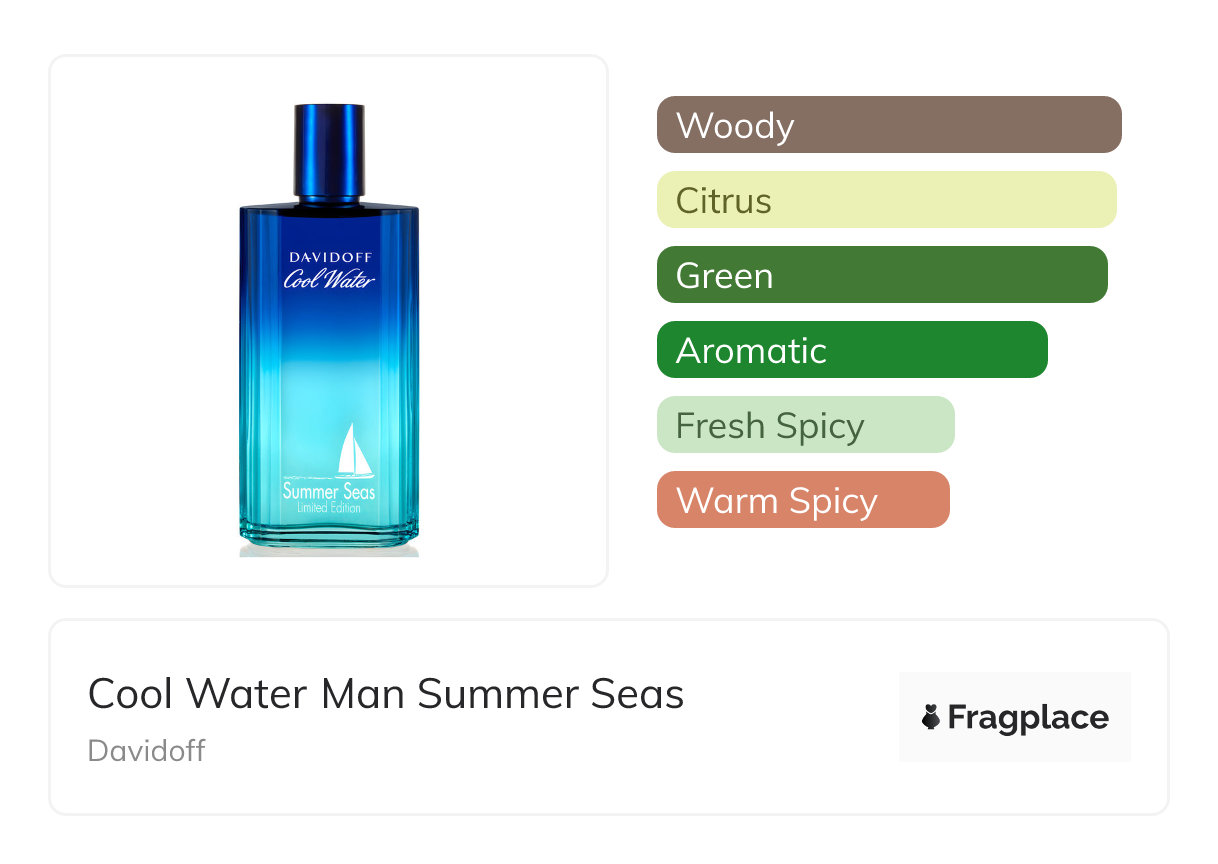
Task: Click the DAVIDOFF text printed on the bottle
Action: (329, 258)
